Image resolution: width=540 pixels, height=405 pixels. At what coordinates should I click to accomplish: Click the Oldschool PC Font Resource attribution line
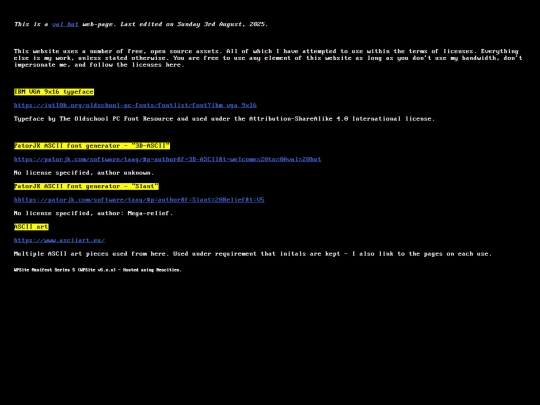(224, 119)
